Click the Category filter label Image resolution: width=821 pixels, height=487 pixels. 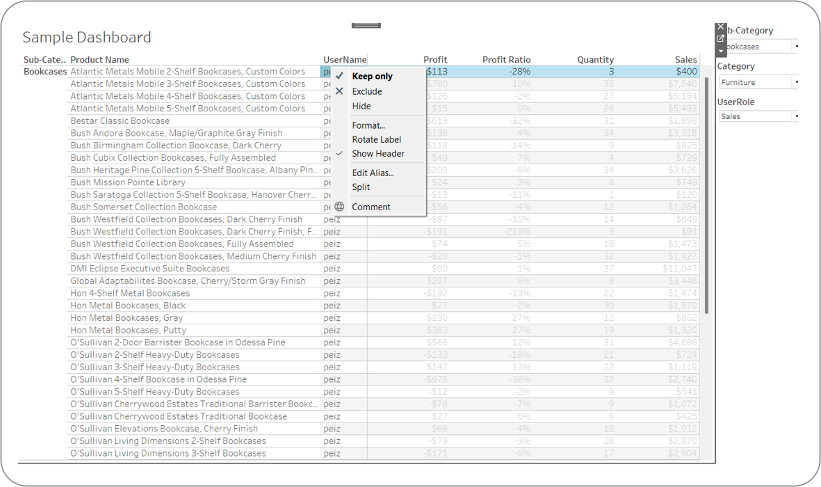point(736,67)
